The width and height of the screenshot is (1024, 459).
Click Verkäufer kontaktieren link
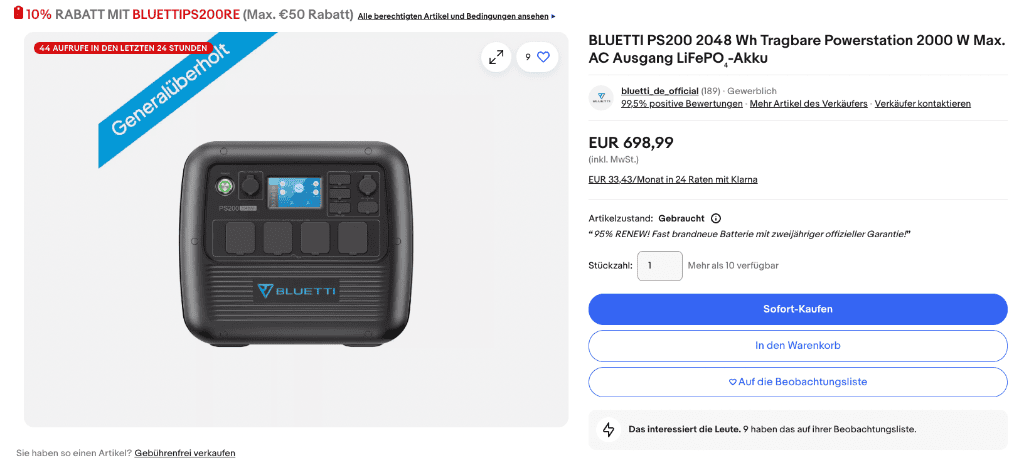click(923, 104)
